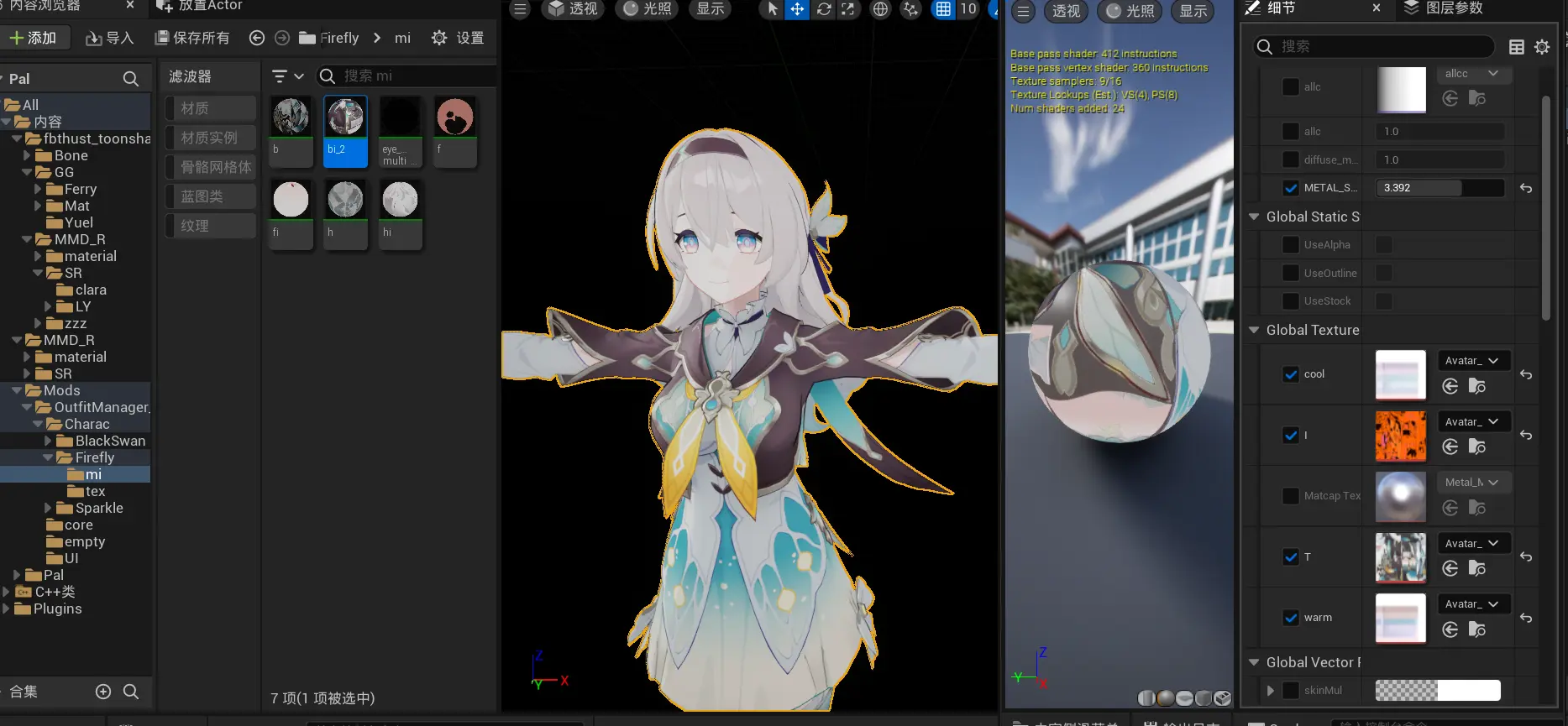Click the search icon next to Pal

pyautogui.click(x=131, y=79)
